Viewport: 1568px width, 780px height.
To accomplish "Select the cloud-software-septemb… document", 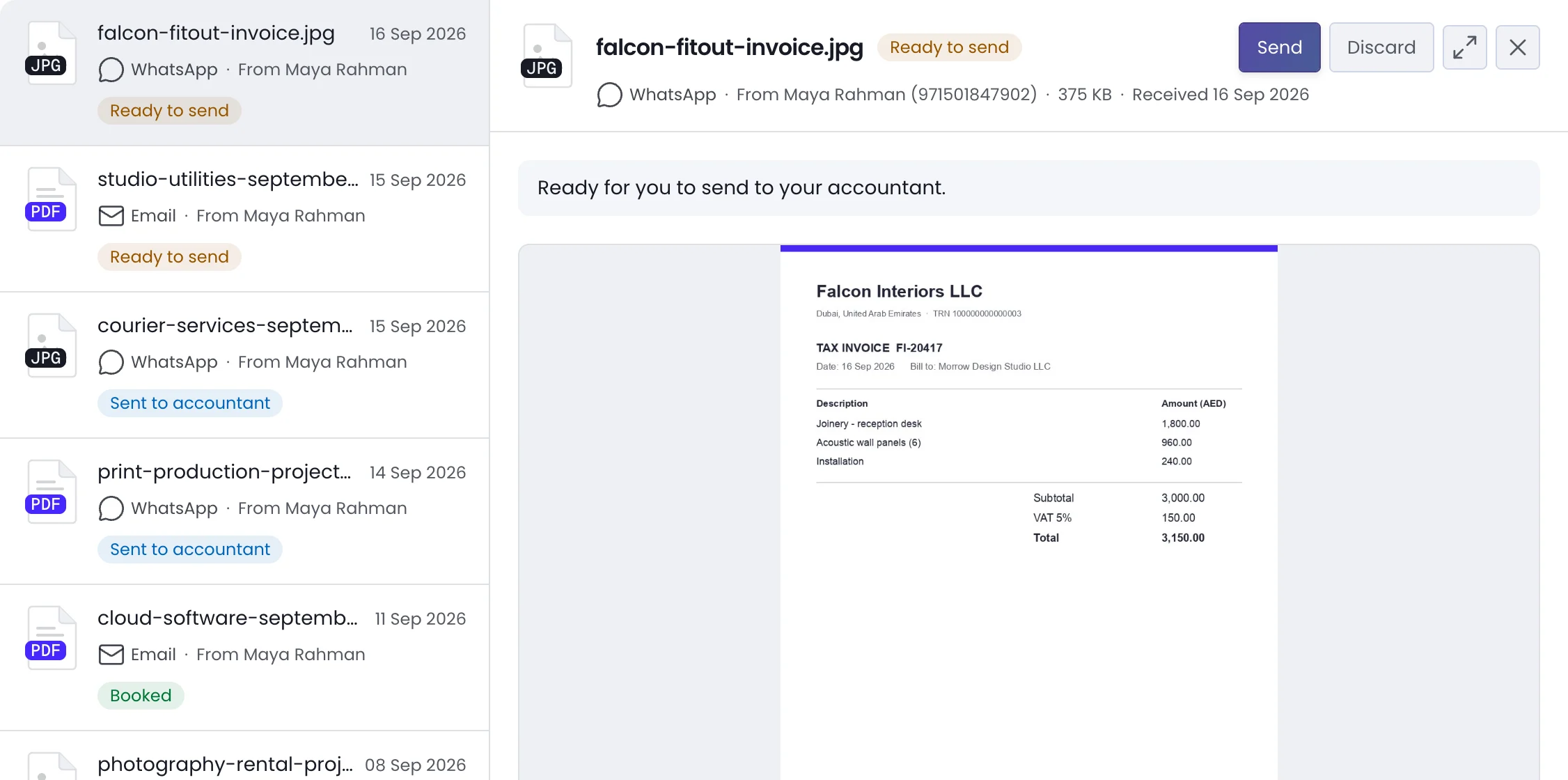I will click(x=244, y=657).
